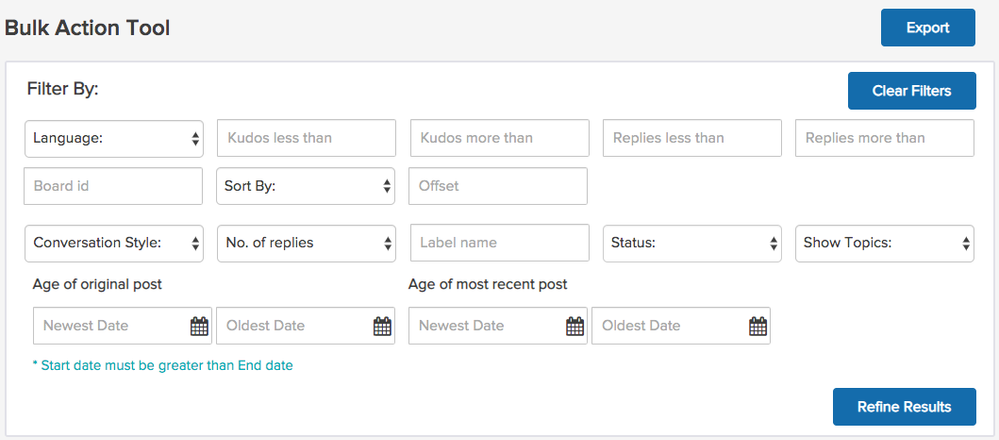Focus the Board id text field
Image resolution: width=999 pixels, height=440 pixels.
[x=114, y=186]
